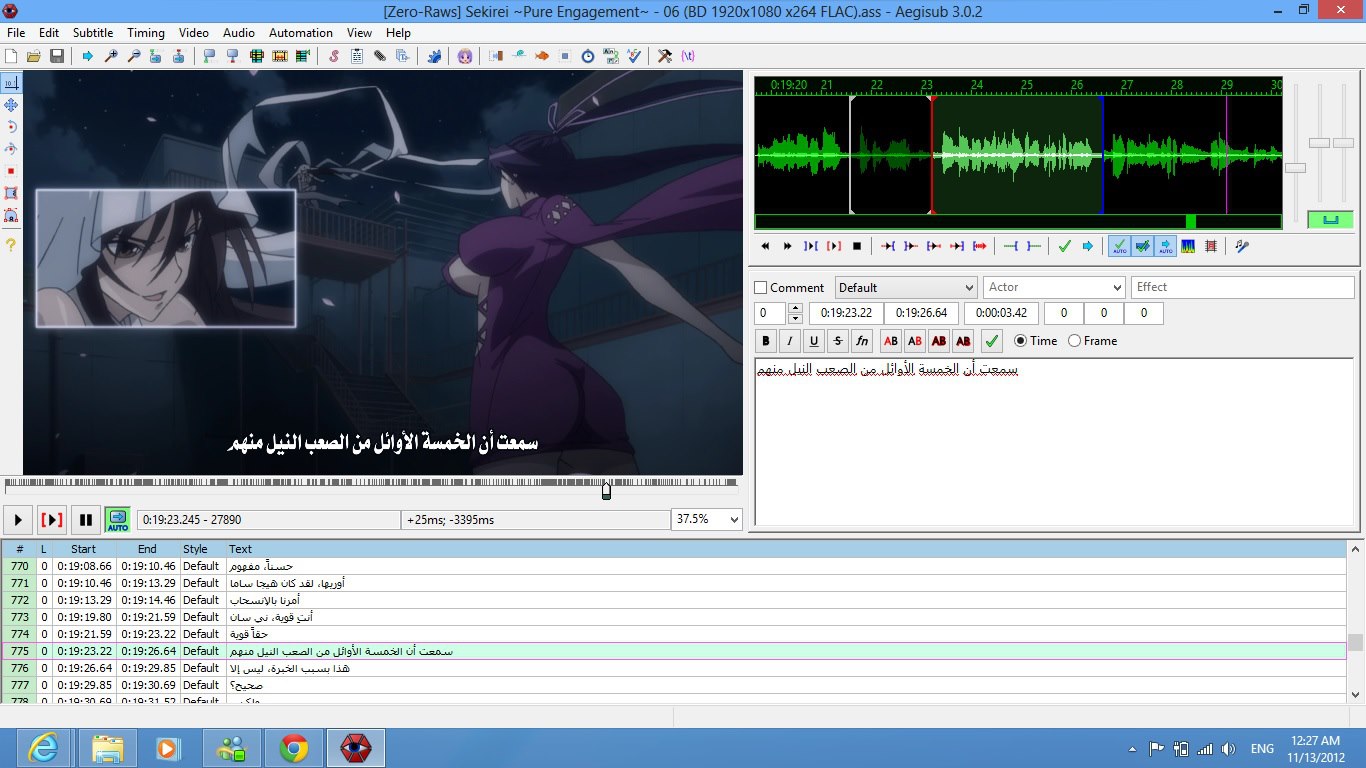The height and width of the screenshot is (768, 1366).
Task: Open the Styles Manager (pink S icon)
Action: [x=334, y=56]
